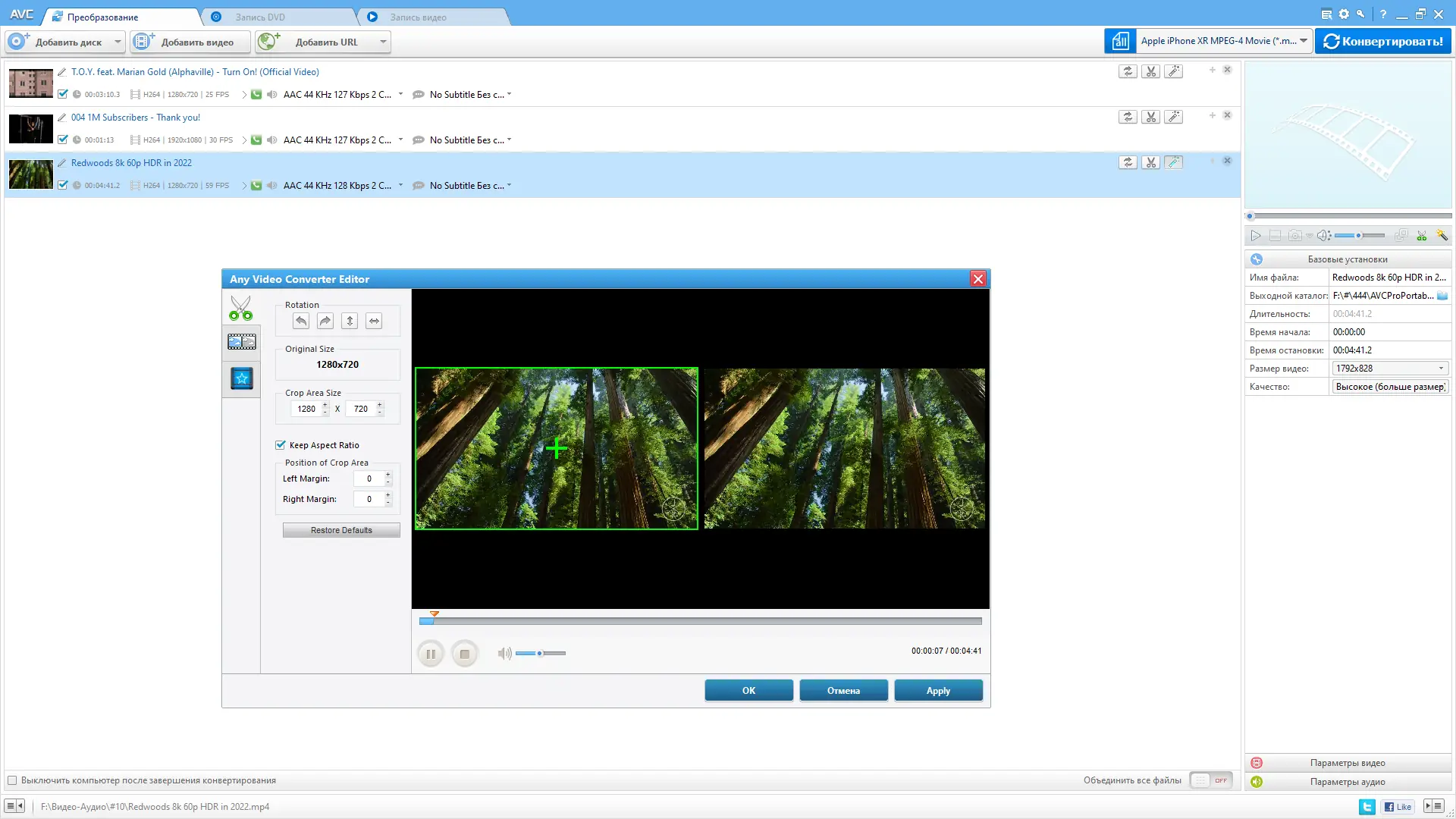Viewport: 1456px width, 819px height.
Task: Pause playback in the editor
Action: click(430, 654)
